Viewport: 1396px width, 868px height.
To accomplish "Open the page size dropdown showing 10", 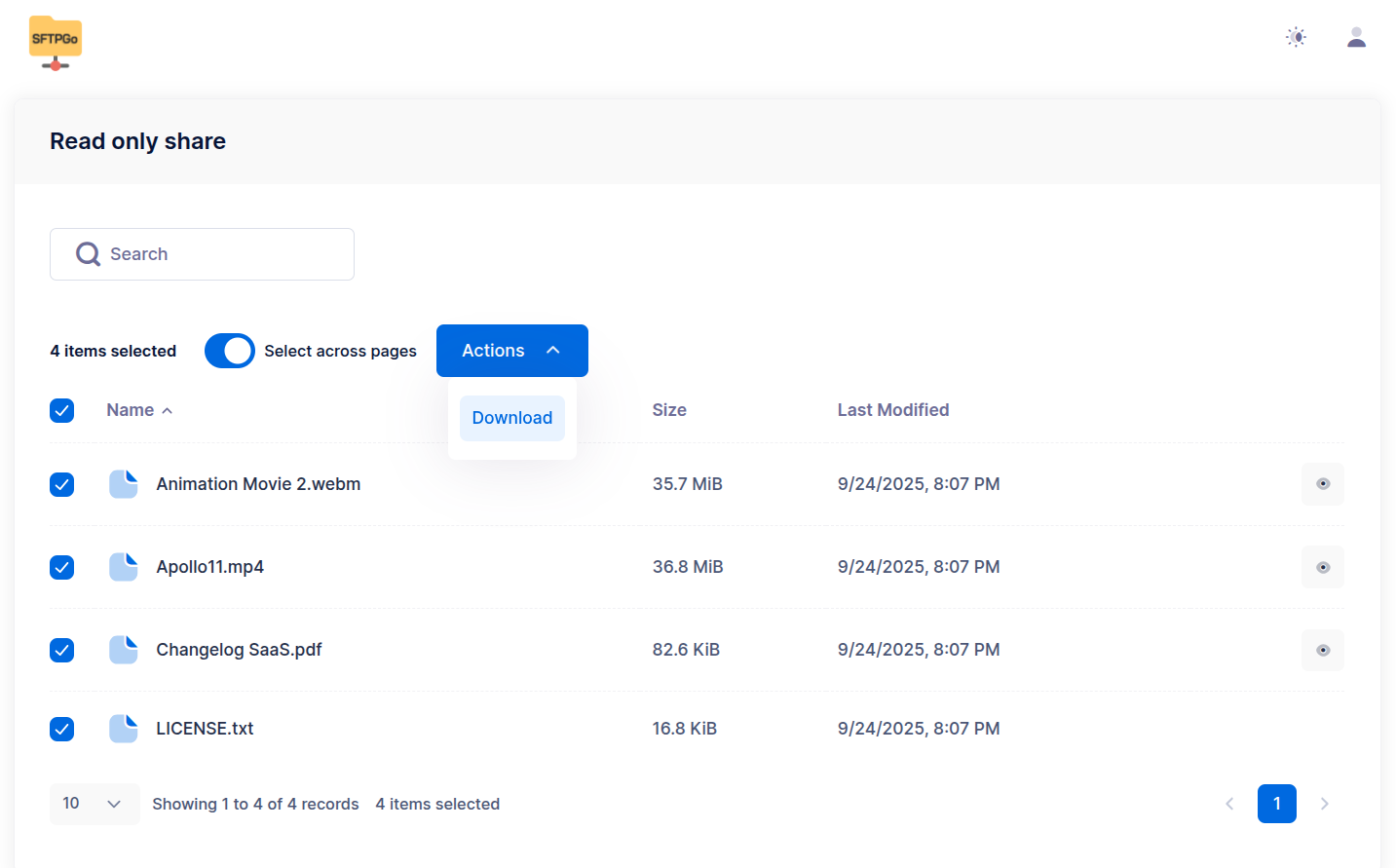I will pos(94,804).
